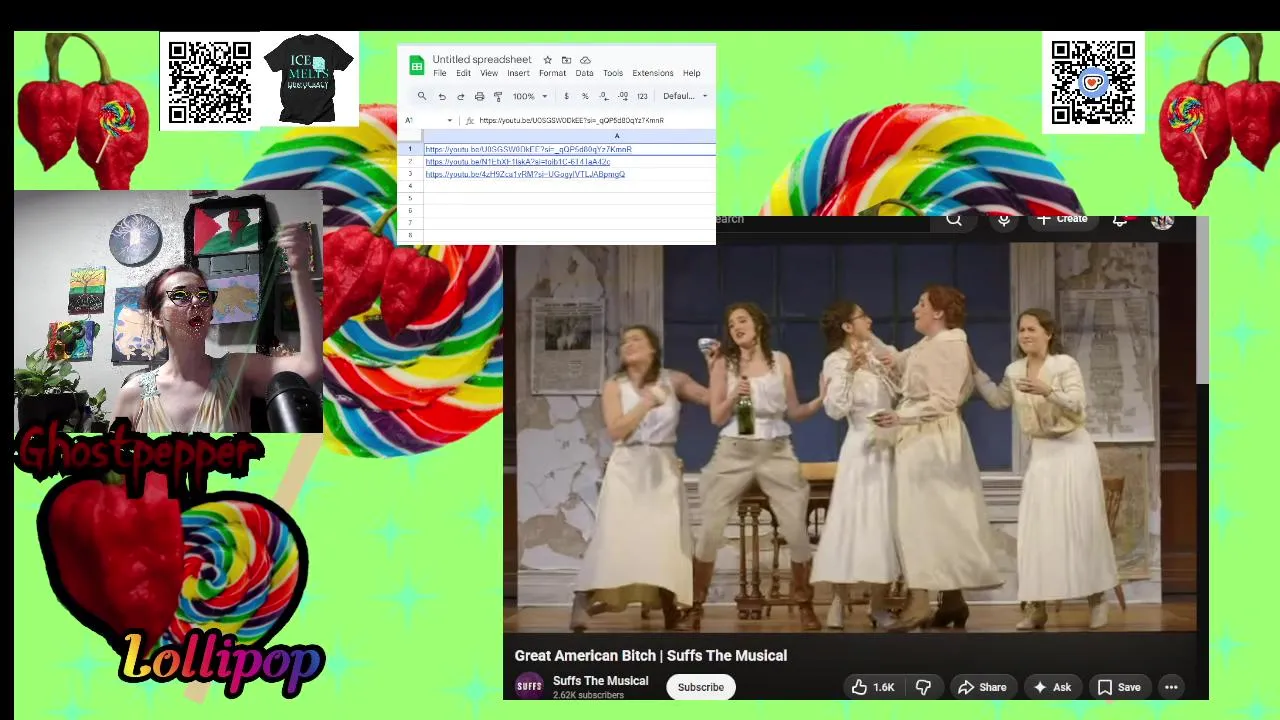Viewport: 1280px width, 720px height.
Task: Click the left QR code beside the shirt
Action: click(x=210, y=82)
